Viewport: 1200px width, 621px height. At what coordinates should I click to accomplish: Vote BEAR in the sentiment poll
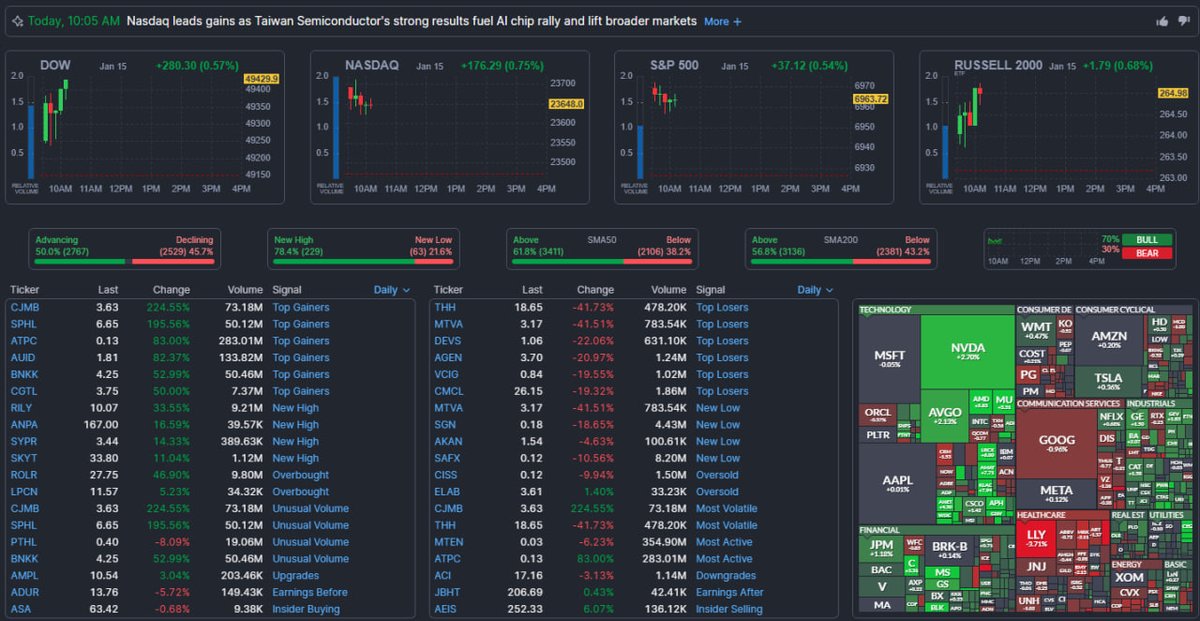[1146, 253]
